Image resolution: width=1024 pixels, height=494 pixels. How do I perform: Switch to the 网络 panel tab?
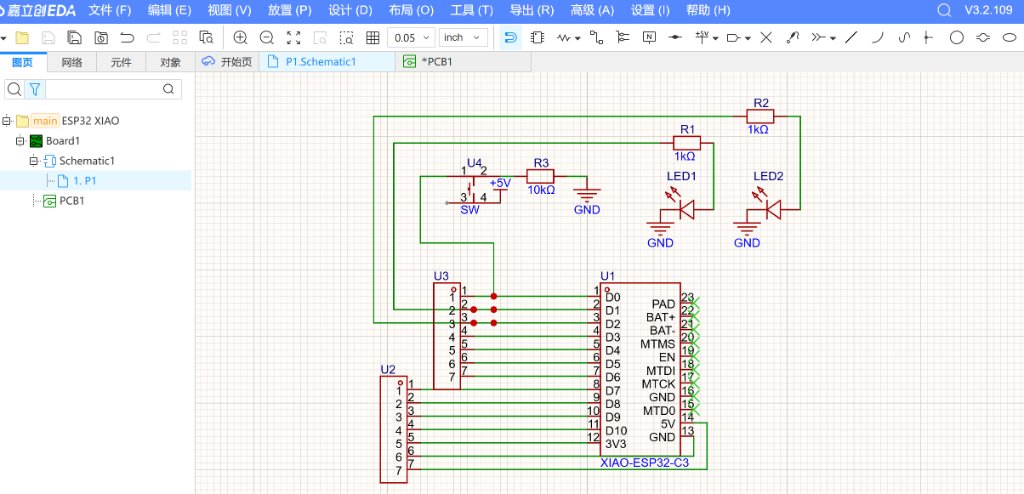tap(72, 63)
